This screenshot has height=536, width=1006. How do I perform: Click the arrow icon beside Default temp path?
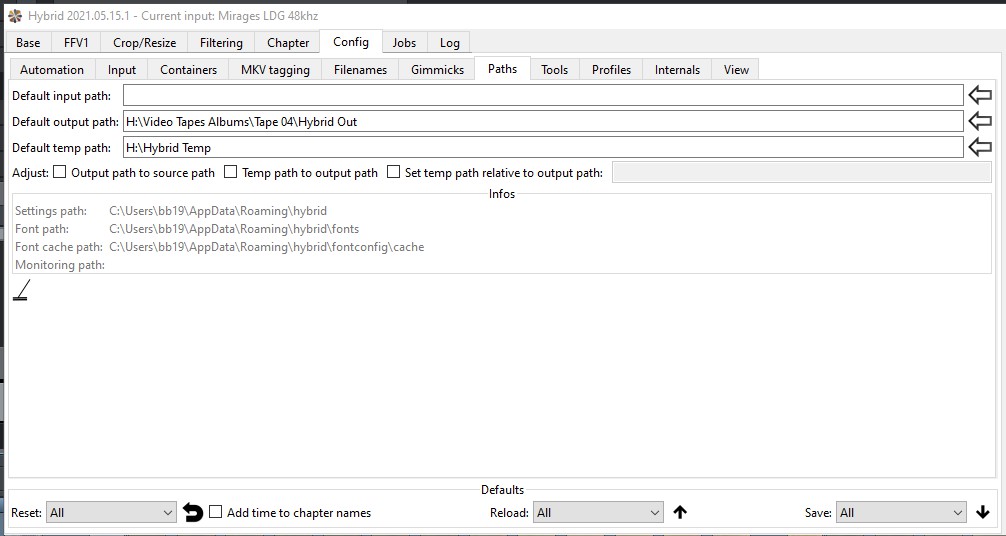tap(980, 147)
